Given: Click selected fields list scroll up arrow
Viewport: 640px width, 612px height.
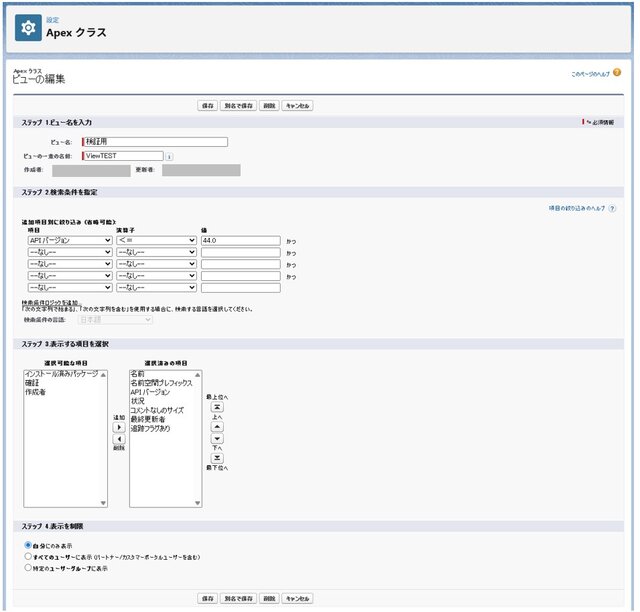Looking at the screenshot, I should tap(198, 374).
